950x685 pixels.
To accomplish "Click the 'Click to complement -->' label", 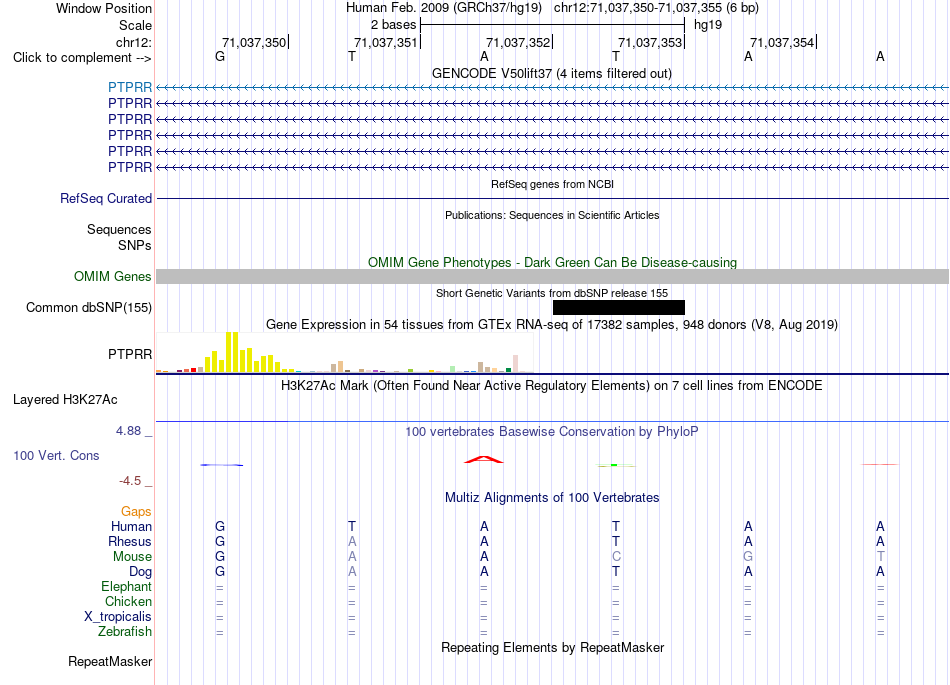I will click(x=82, y=58).
